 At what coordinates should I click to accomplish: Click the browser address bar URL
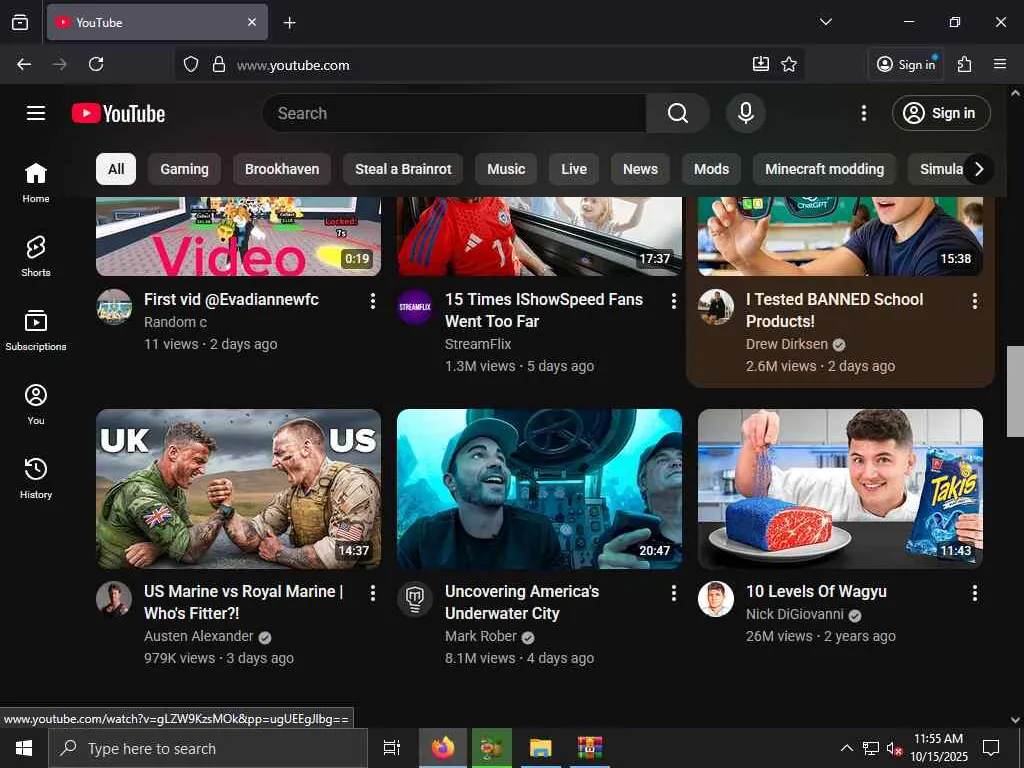pyautogui.click(x=293, y=65)
